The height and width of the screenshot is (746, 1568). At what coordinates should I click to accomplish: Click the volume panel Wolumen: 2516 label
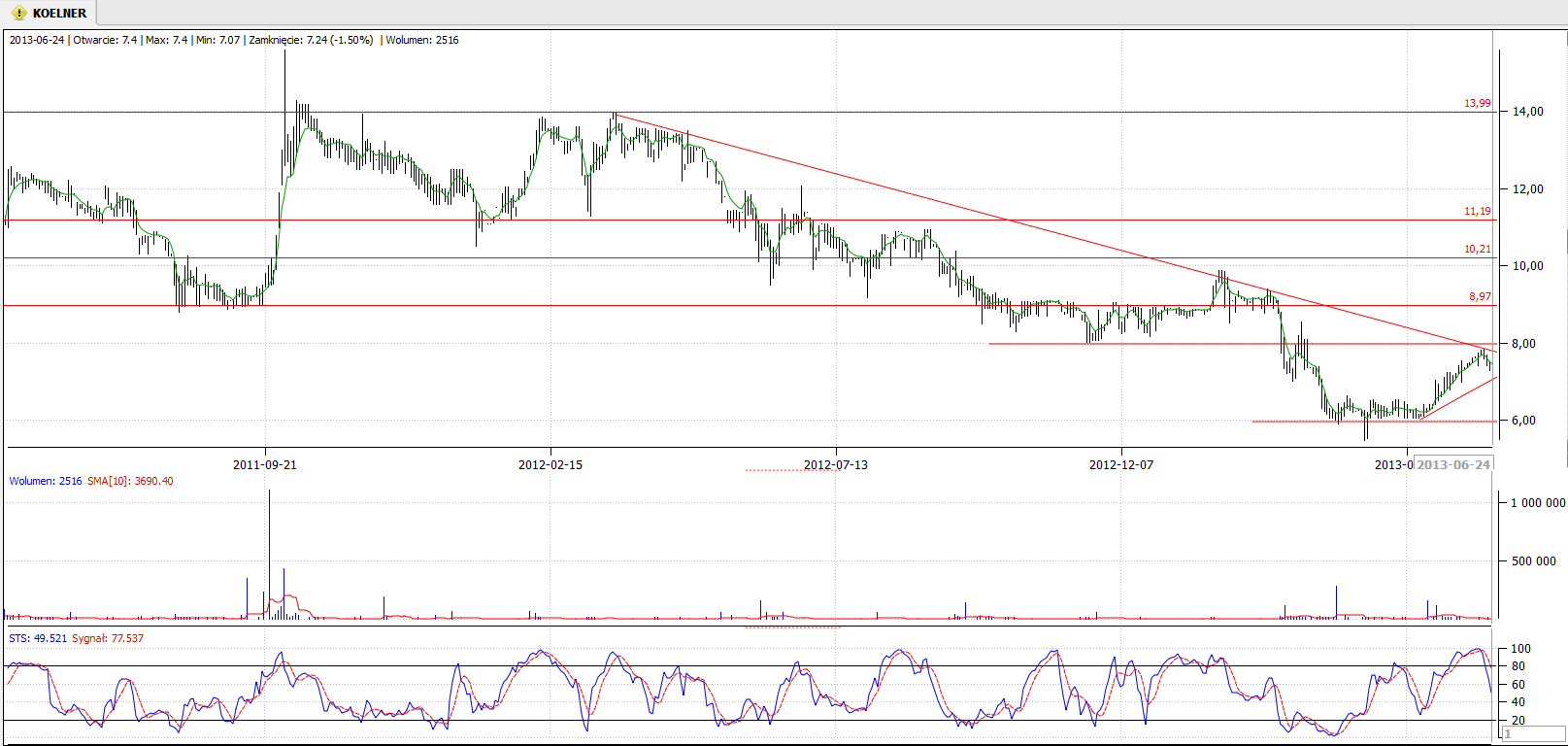click(x=46, y=481)
